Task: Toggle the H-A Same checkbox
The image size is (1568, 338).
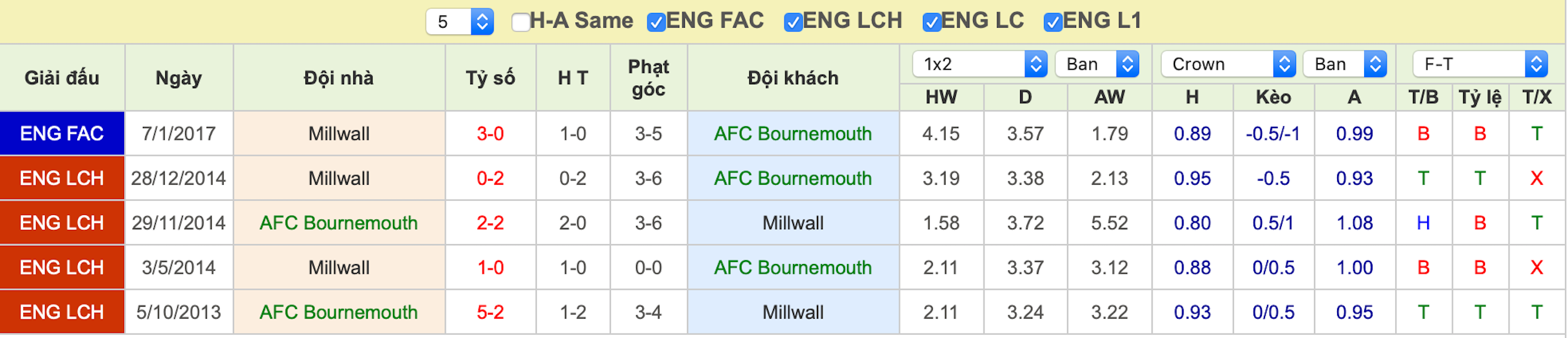Action: pyautogui.click(x=521, y=22)
